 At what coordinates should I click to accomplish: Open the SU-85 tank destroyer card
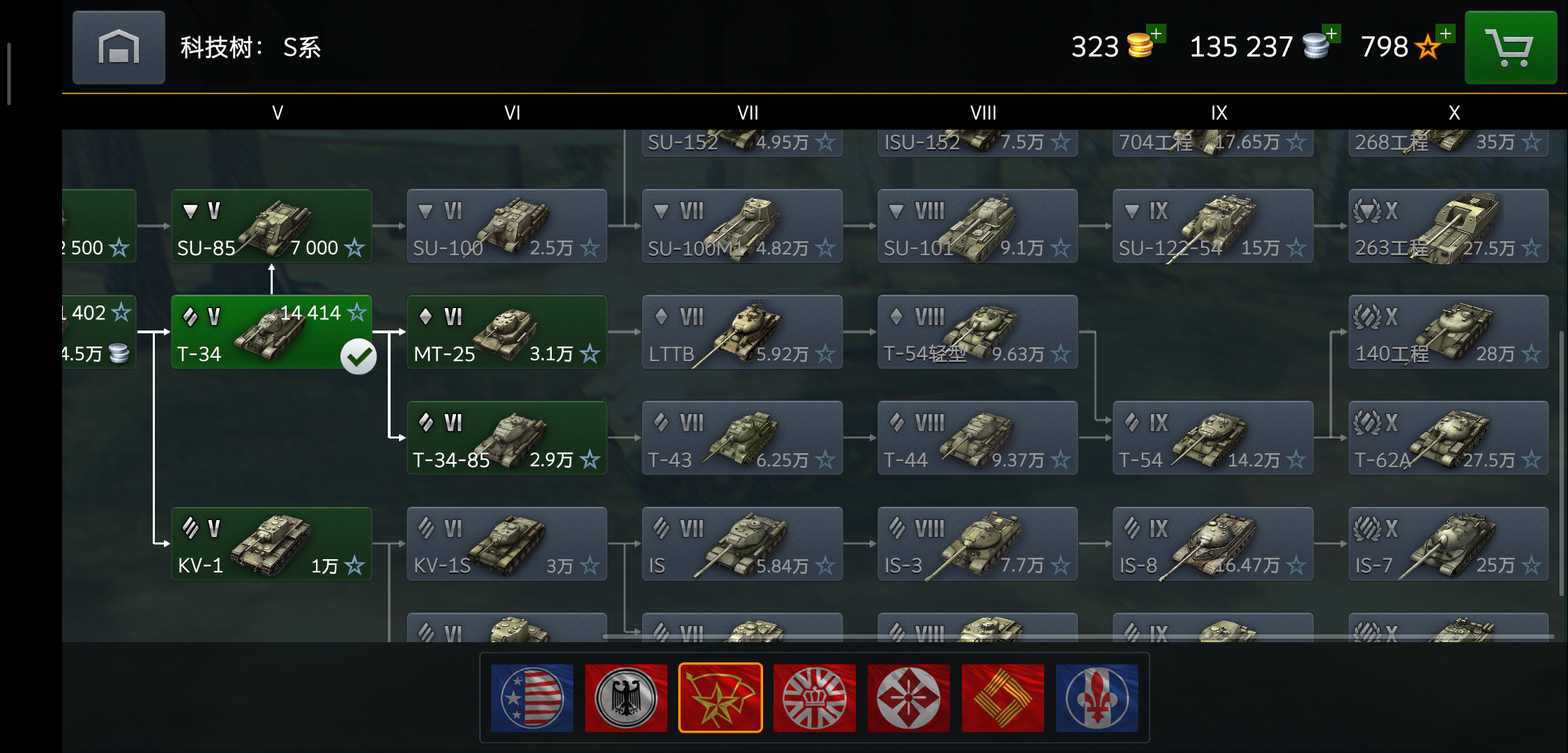[271, 226]
